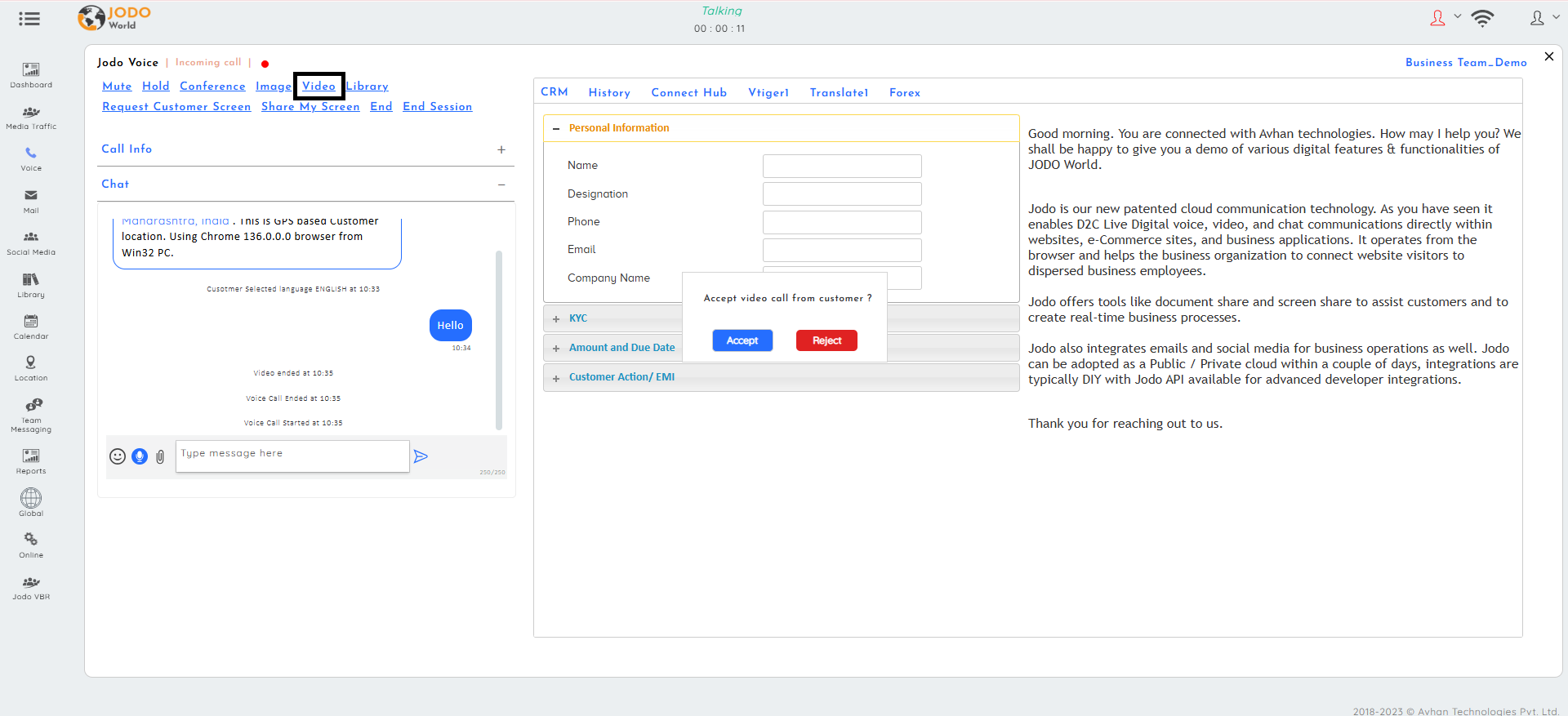1568x716 pixels.
Task: Send the chat message with arrow icon
Action: click(x=421, y=456)
